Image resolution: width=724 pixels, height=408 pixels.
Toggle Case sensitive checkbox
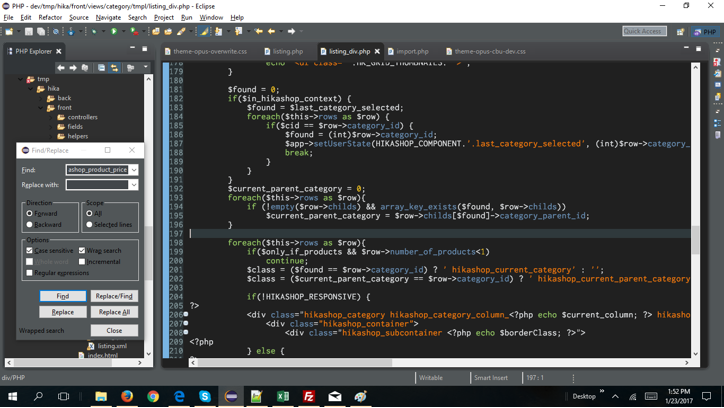pyautogui.click(x=30, y=251)
